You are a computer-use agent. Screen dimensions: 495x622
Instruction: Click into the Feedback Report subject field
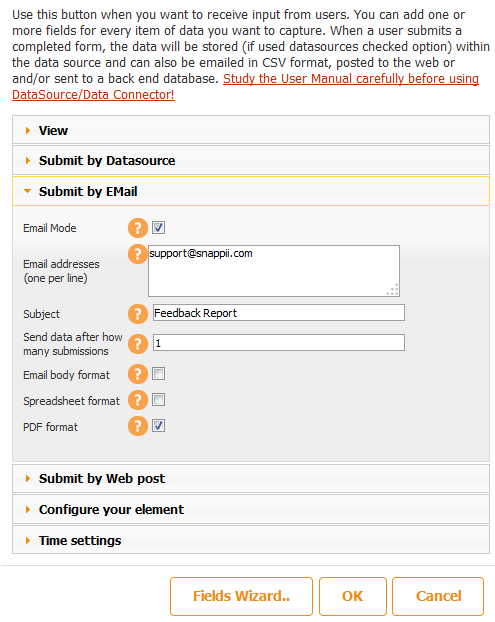(279, 313)
